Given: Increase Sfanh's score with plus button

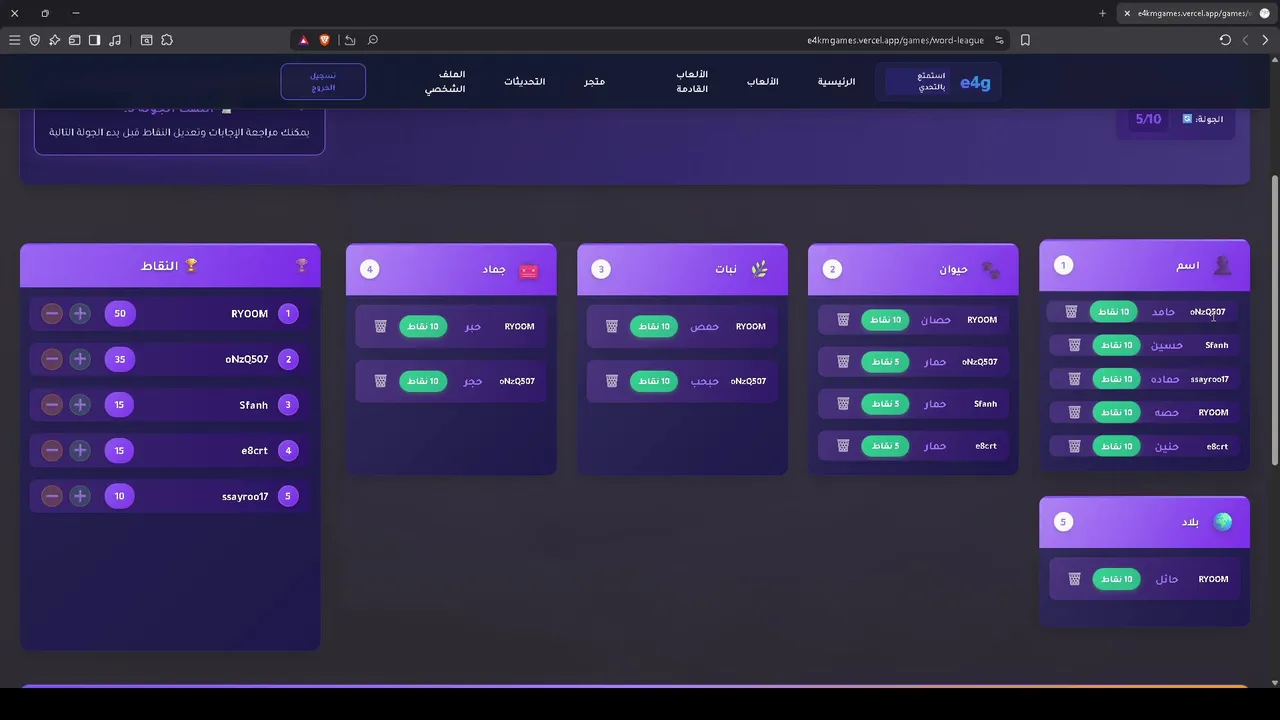Looking at the screenshot, I should click(x=80, y=405).
